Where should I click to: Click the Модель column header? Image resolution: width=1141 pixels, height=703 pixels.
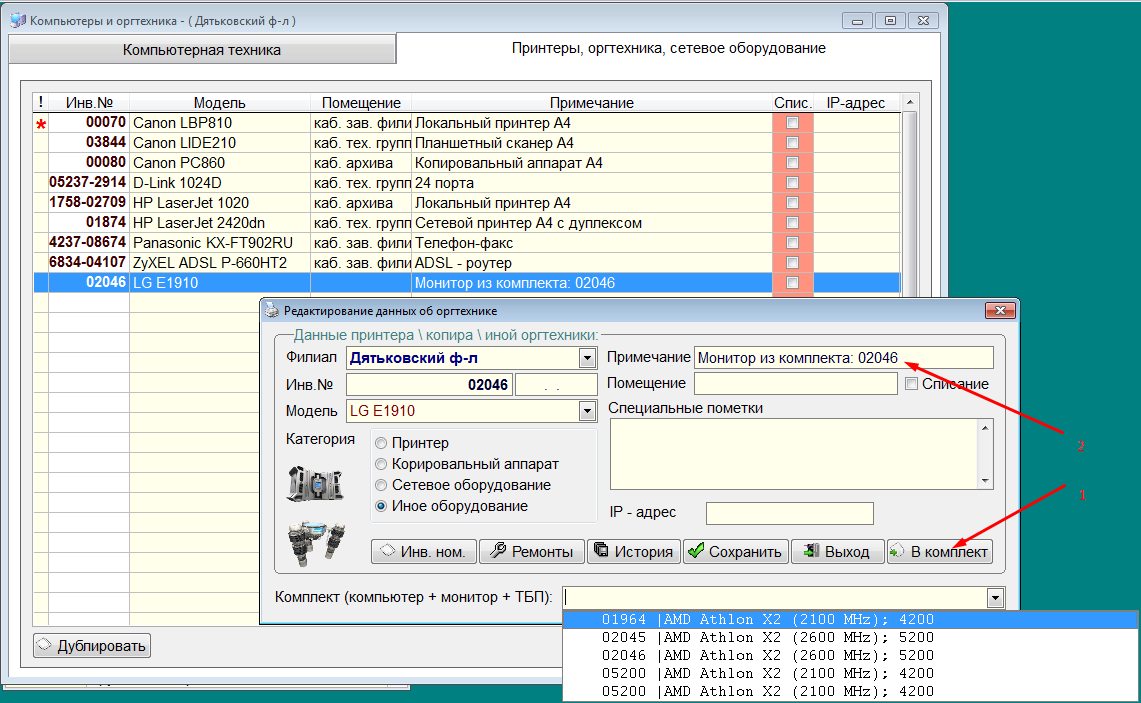[220, 103]
